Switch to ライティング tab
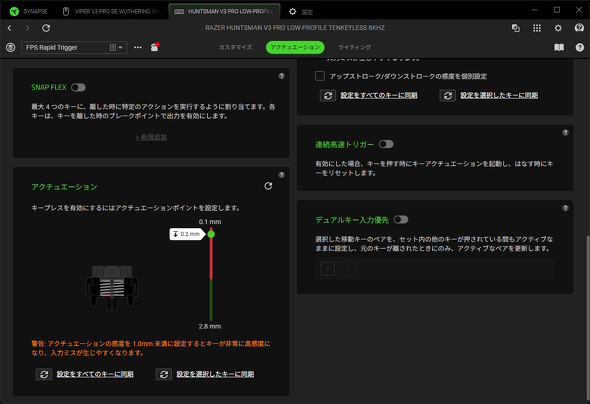 pos(354,47)
